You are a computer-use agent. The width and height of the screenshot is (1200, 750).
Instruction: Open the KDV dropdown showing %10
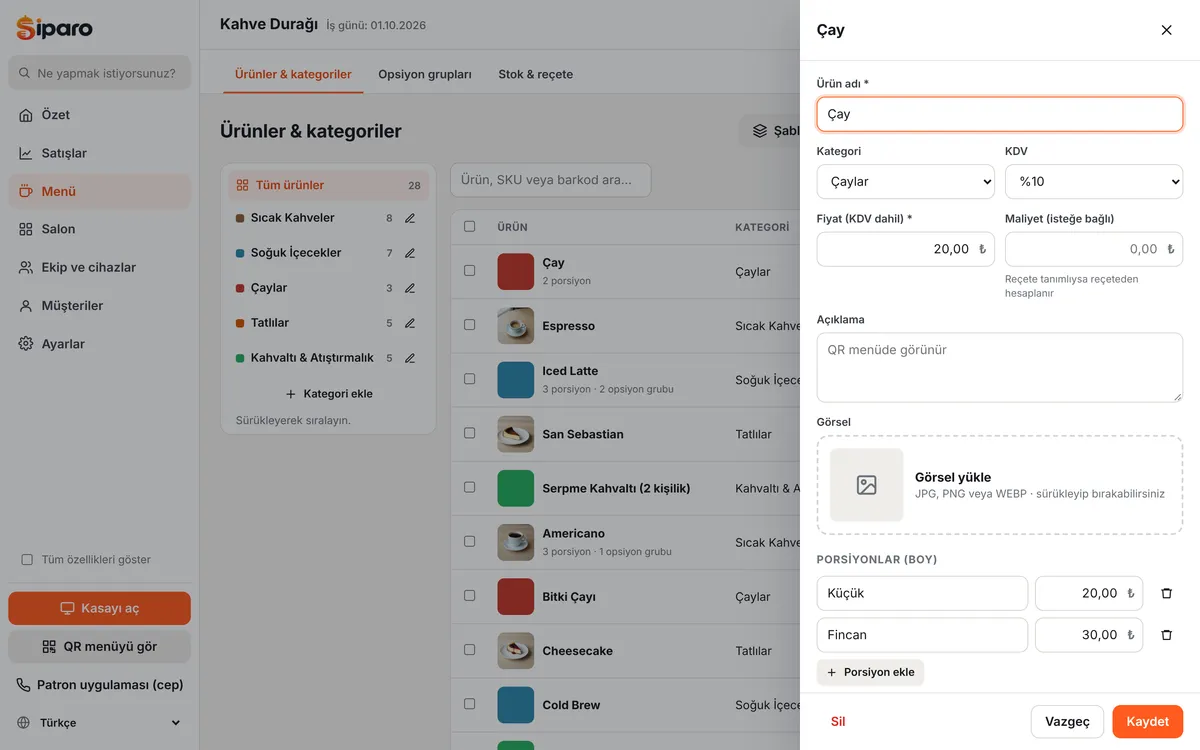1094,182
